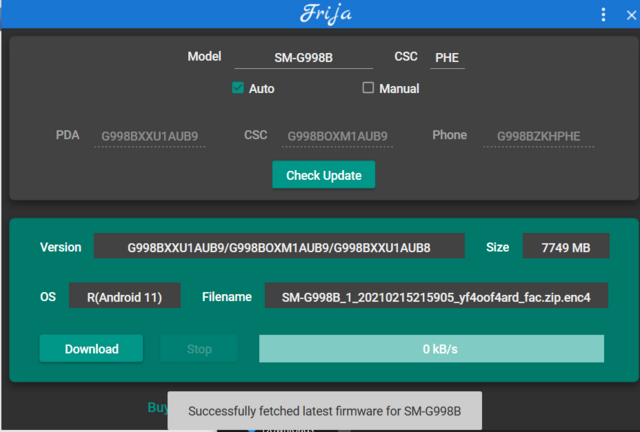The height and width of the screenshot is (432, 640).
Task: Click the Size label
Action: (x=498, y=247)
